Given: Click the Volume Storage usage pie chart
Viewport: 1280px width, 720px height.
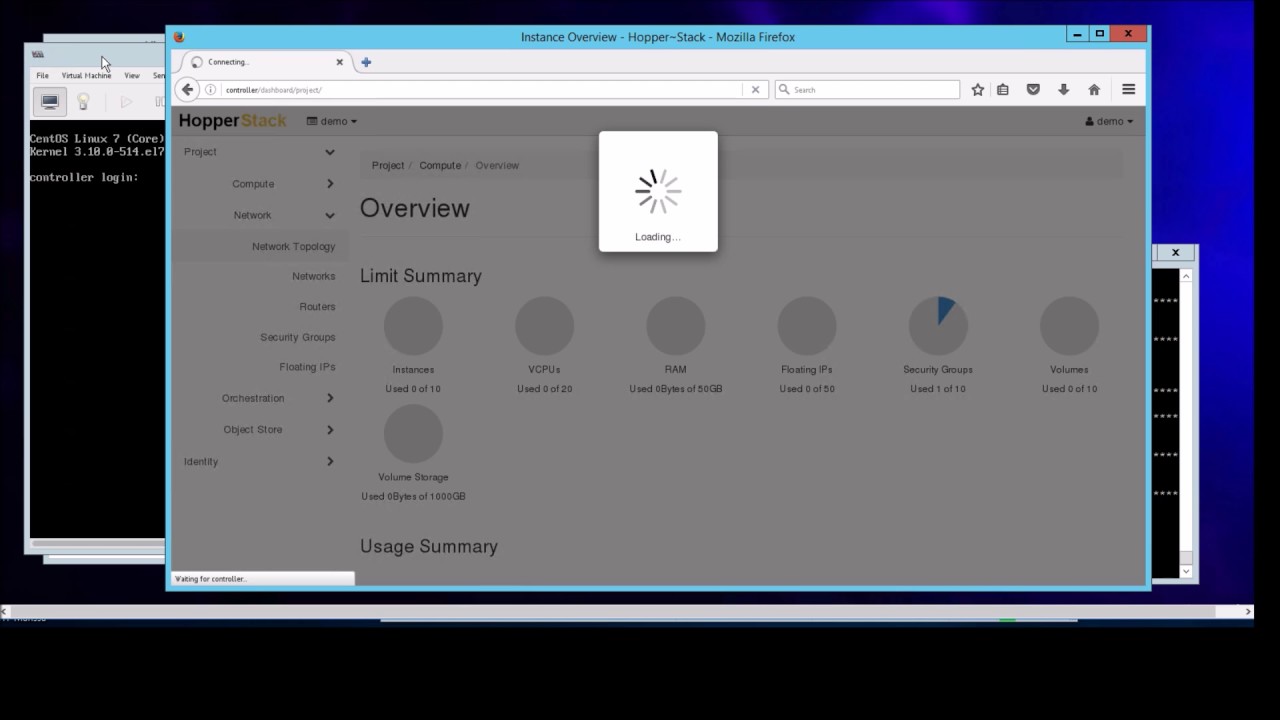Looking at the screenshot, I should pyautogui.click(x=413, y=433).
